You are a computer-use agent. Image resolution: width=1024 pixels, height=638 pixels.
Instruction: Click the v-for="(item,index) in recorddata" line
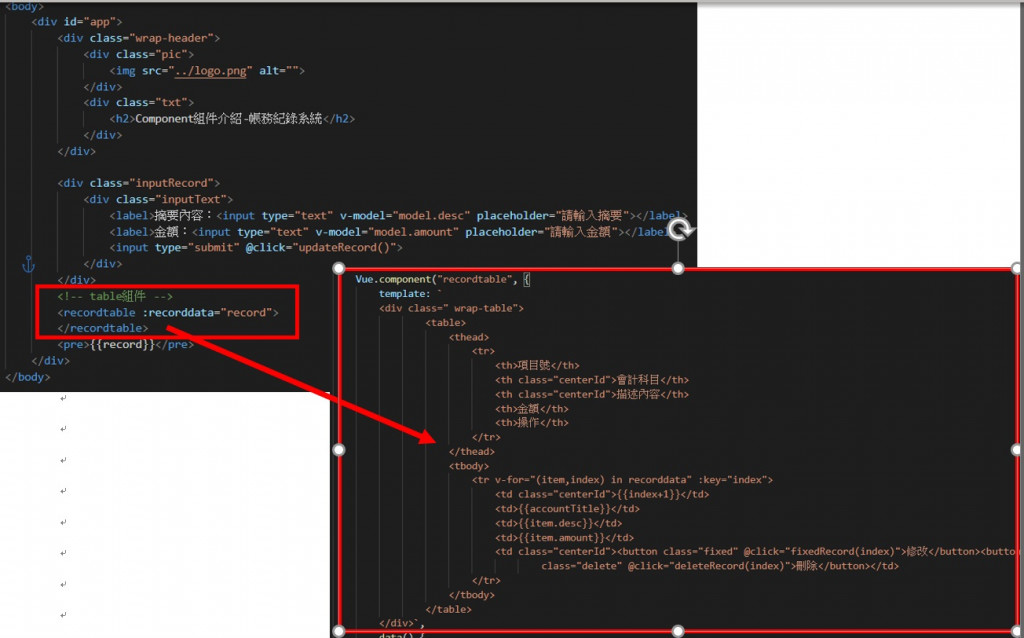[622, 480]
